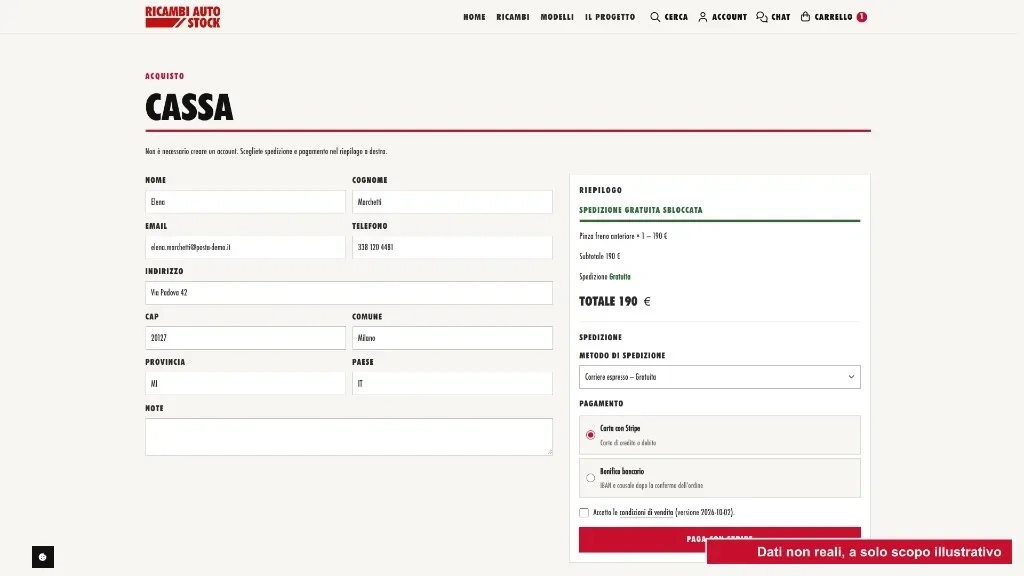1024x576 pixels.
Task: Click 'Spedizione gratuita sbloccata' text
Action: click(641, 210)
